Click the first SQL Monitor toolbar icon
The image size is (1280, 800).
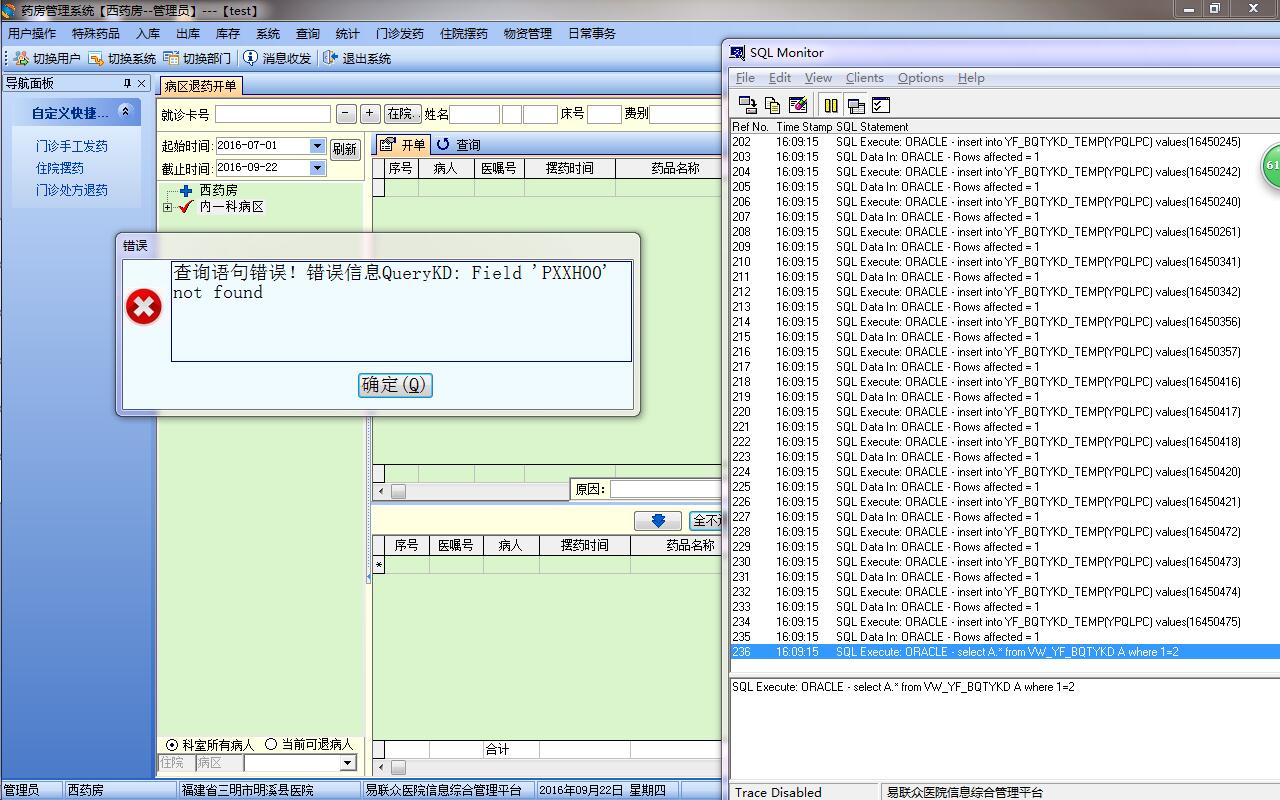tap(747, 104)
